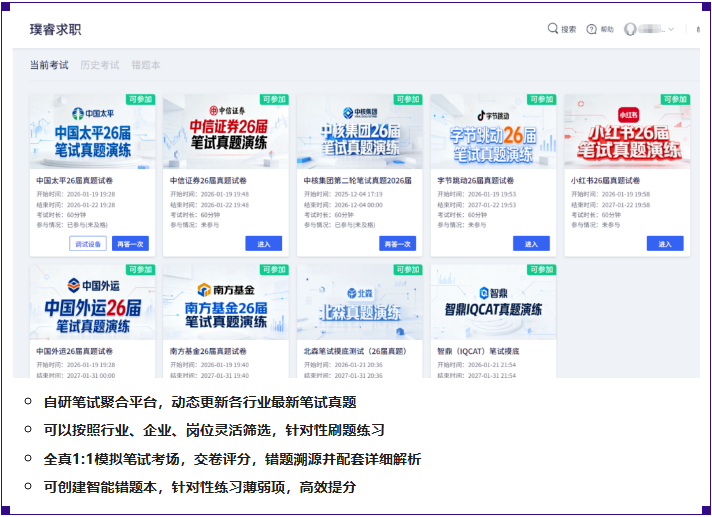Open the help question-mark icon
This screenshot has width=712, height=517.
pyautogui.click(x=591, y=29)
